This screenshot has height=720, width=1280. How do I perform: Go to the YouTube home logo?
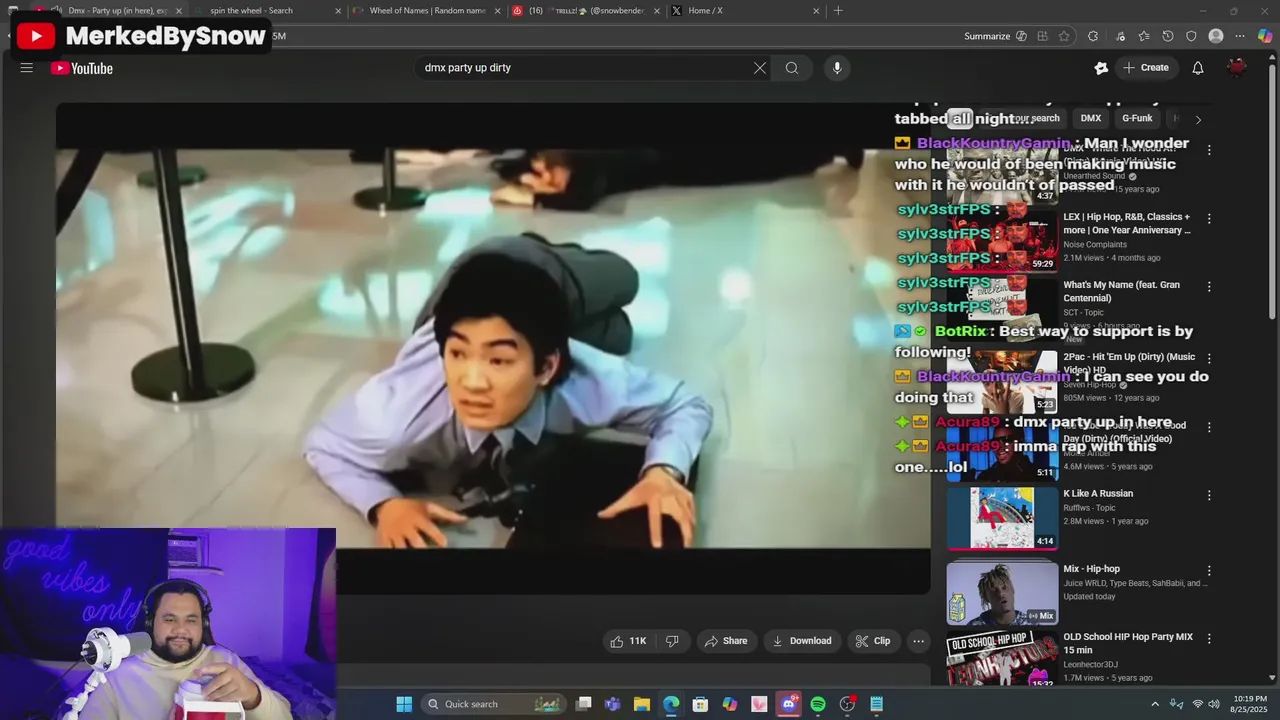82,68
